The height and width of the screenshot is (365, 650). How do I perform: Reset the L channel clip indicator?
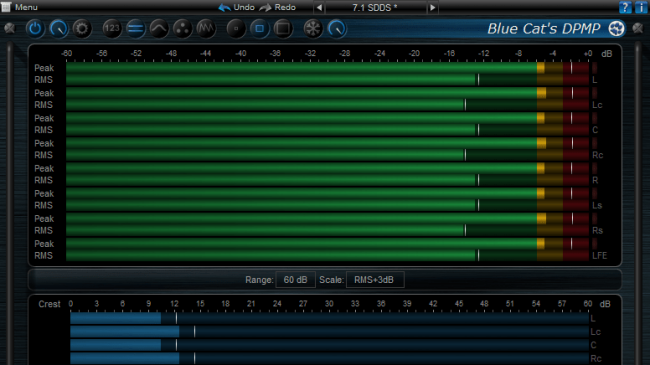click(x=594, y=68)
